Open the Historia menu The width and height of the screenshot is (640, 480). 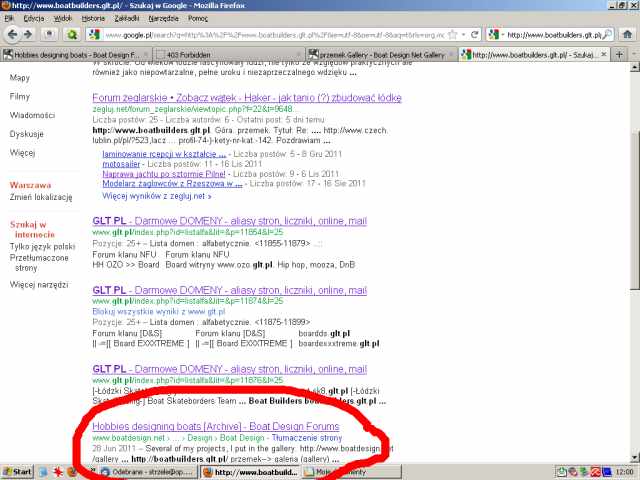pyautogui.click(x=93, y=18)
